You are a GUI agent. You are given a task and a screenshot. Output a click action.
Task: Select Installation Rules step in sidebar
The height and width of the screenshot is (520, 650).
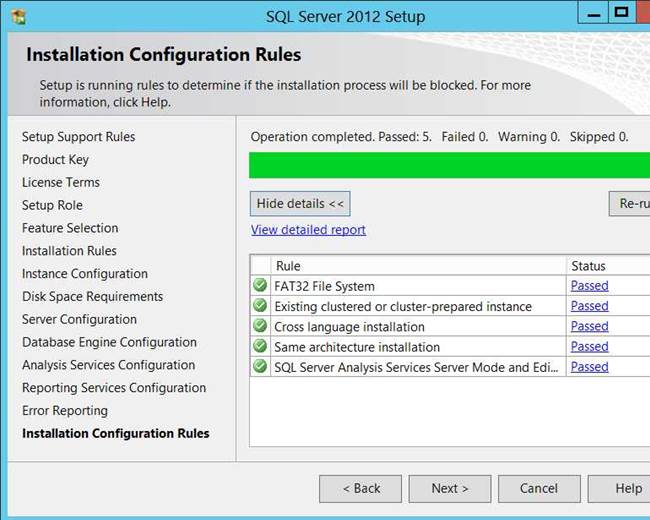pyautogui.click(x=69, y=251)
